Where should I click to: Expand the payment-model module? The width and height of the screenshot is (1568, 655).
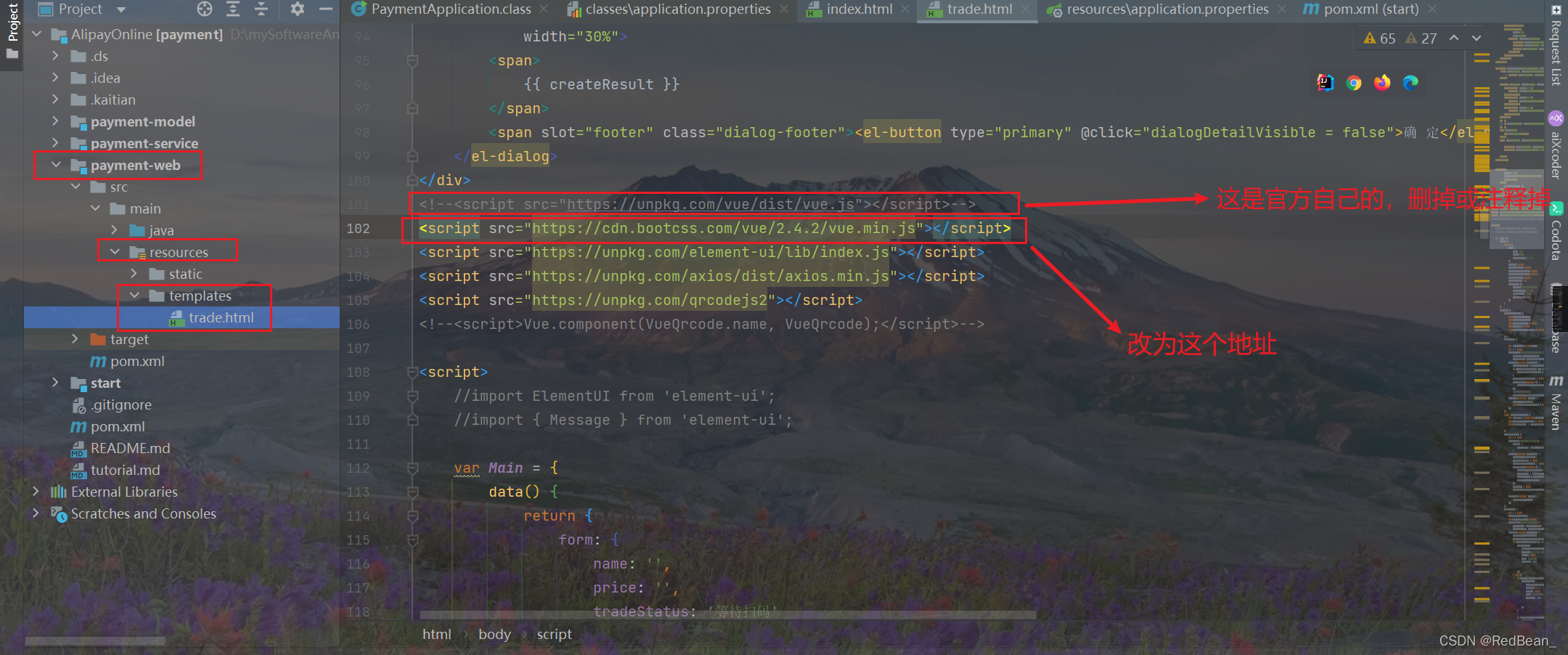pyautogui.click(x=56, y=121)
